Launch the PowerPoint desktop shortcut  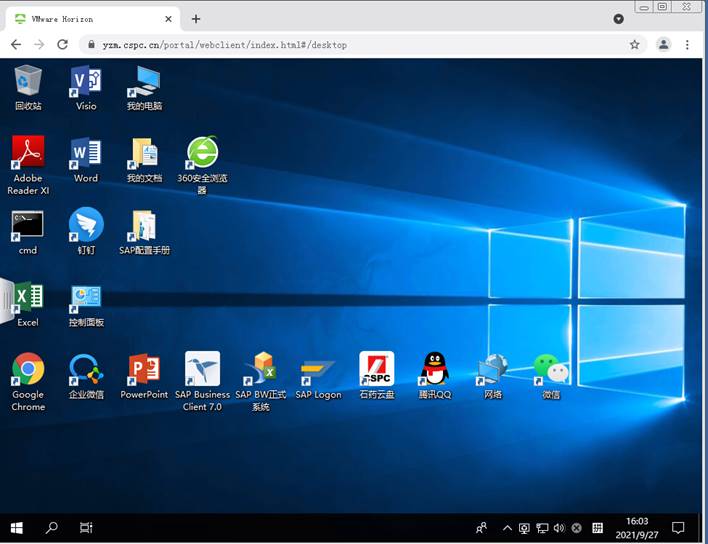144,376
